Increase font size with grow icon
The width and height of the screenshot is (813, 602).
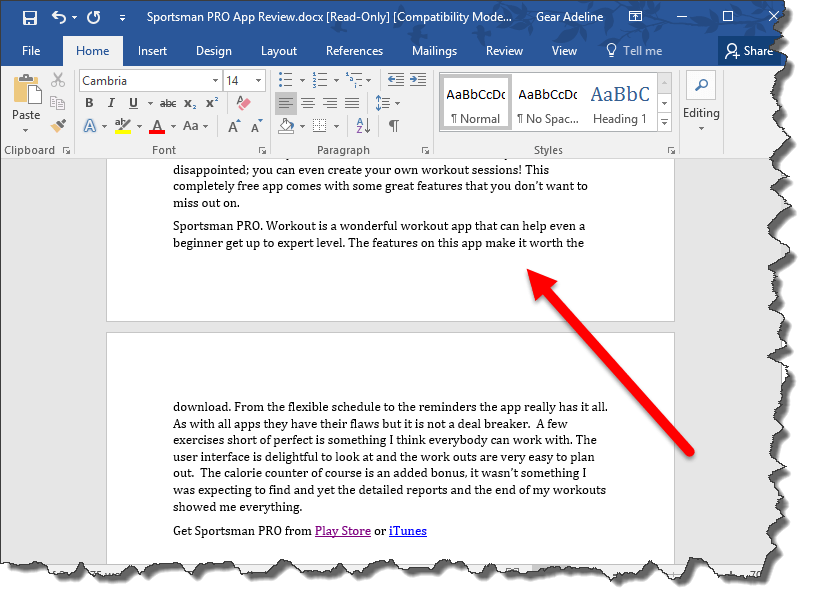[x=234, y=126]
